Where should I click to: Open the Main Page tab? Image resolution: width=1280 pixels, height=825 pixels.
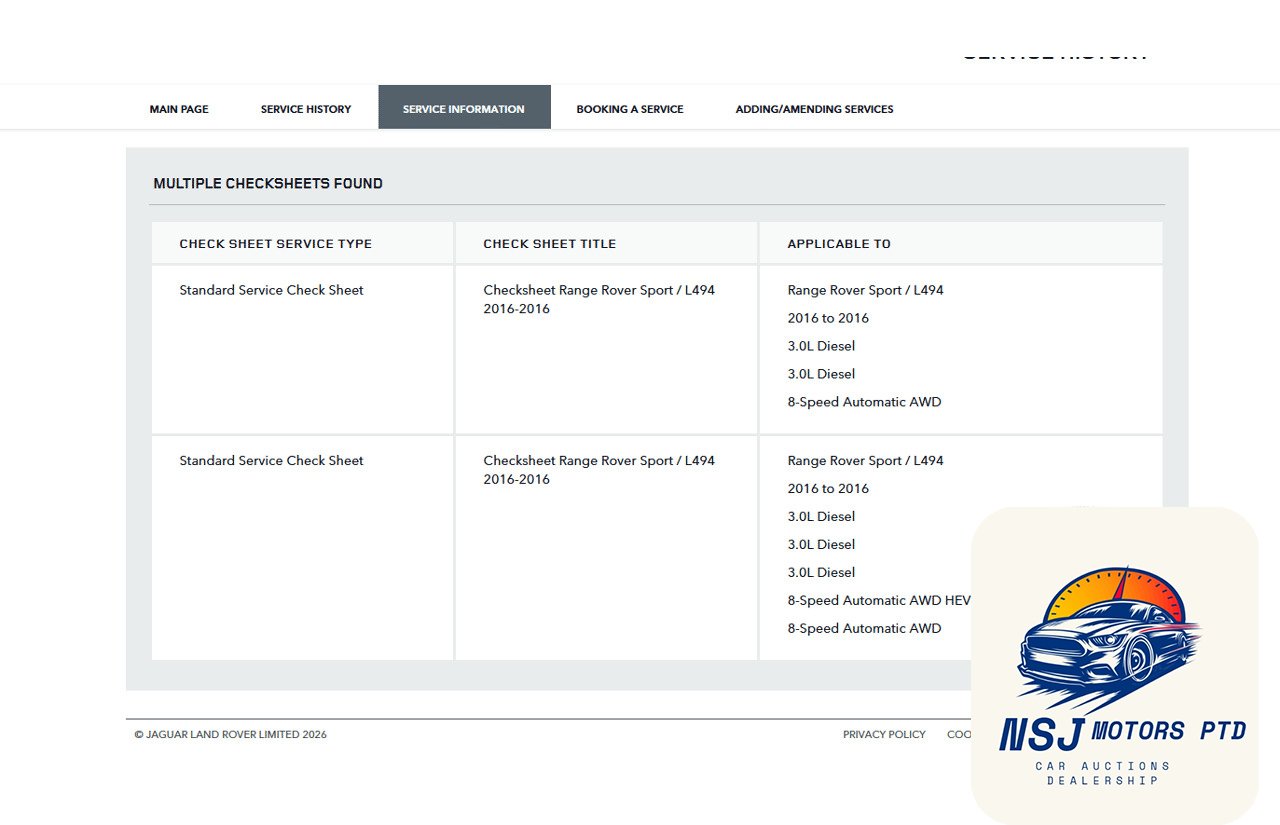tap(179, 109)
